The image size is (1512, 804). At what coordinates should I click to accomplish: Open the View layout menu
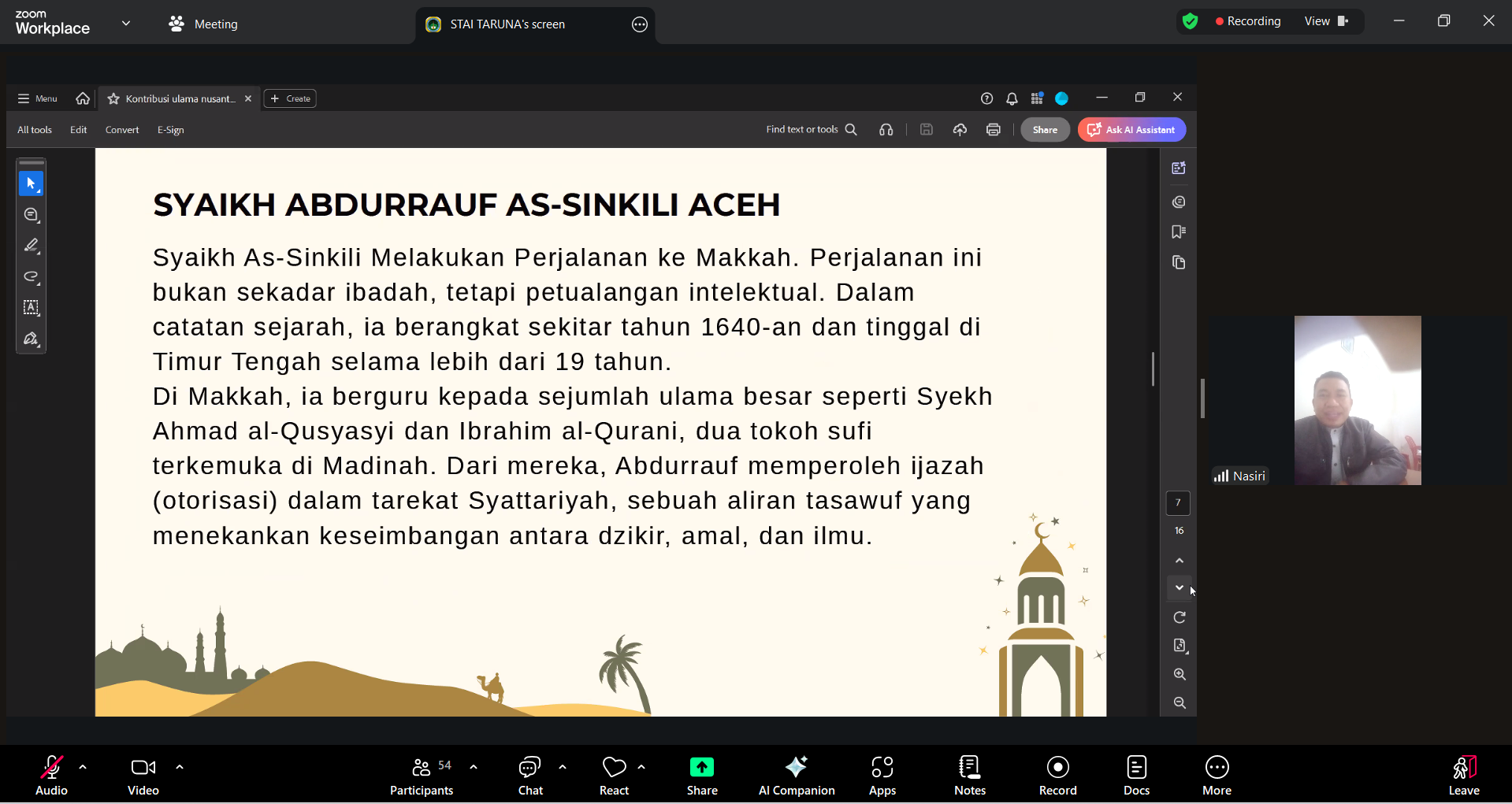pos(1325,21)
